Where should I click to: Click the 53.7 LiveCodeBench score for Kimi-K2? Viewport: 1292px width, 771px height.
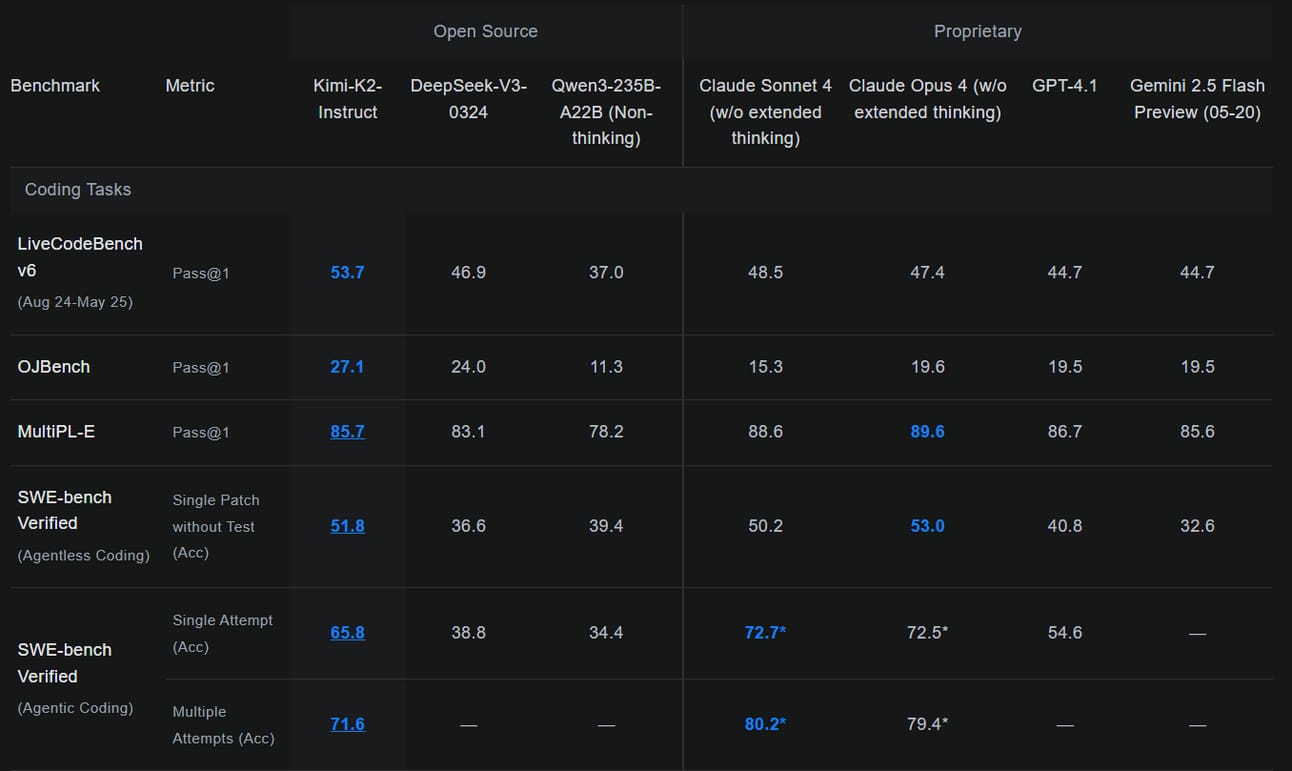click(x=347, y=272)
